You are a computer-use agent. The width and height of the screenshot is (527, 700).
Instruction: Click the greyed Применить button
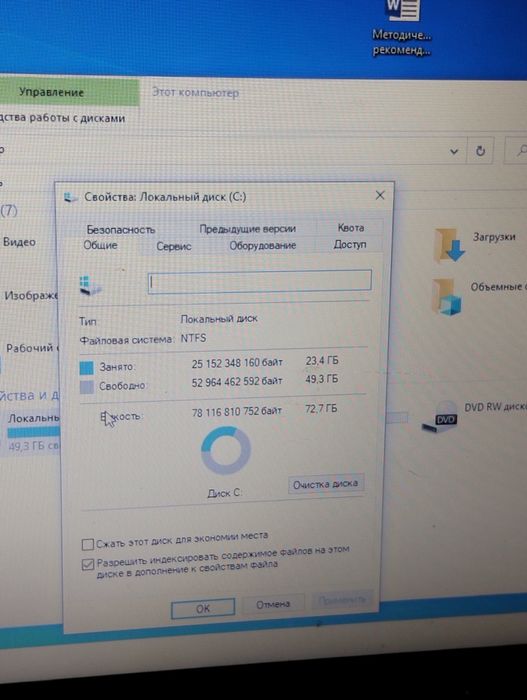coord(342,600)
